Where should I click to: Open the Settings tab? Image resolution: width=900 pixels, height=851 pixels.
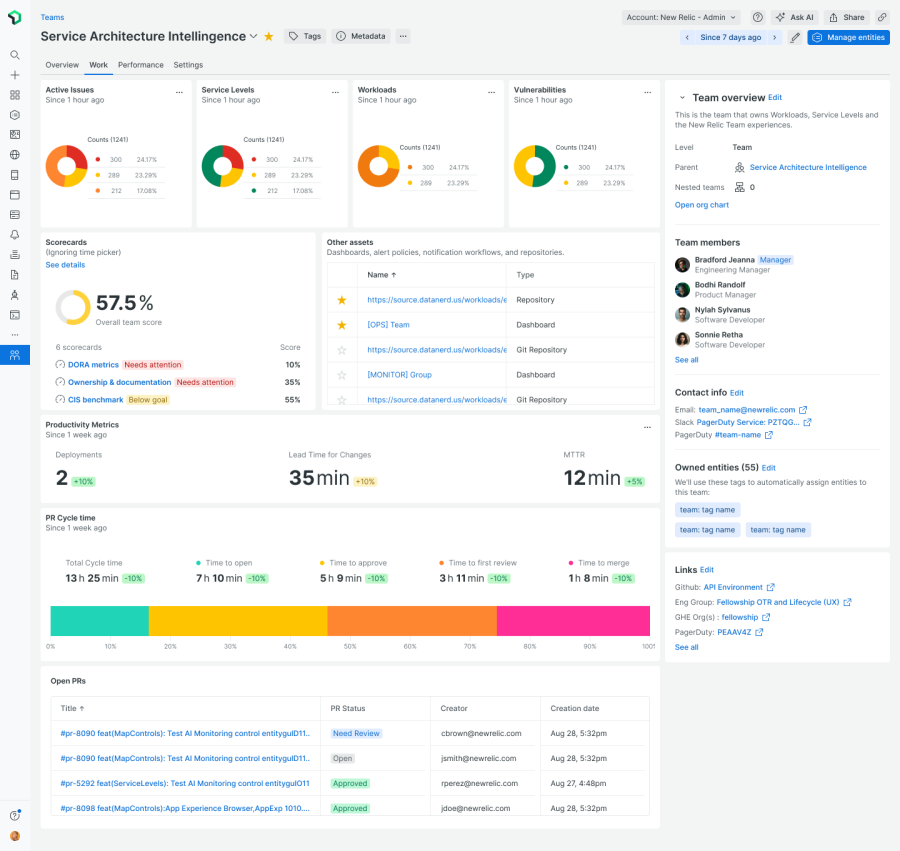[x=188, y=65]
